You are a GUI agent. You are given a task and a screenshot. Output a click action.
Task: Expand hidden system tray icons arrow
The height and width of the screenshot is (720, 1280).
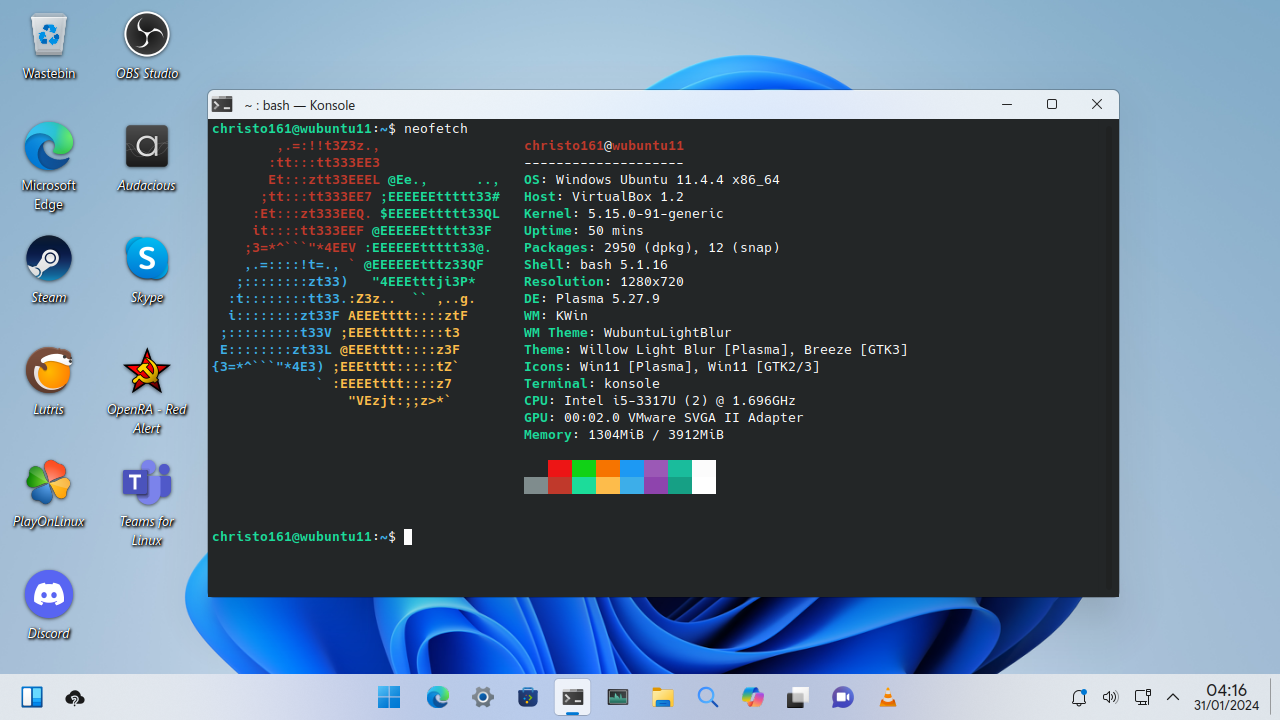coord(1174,698)
